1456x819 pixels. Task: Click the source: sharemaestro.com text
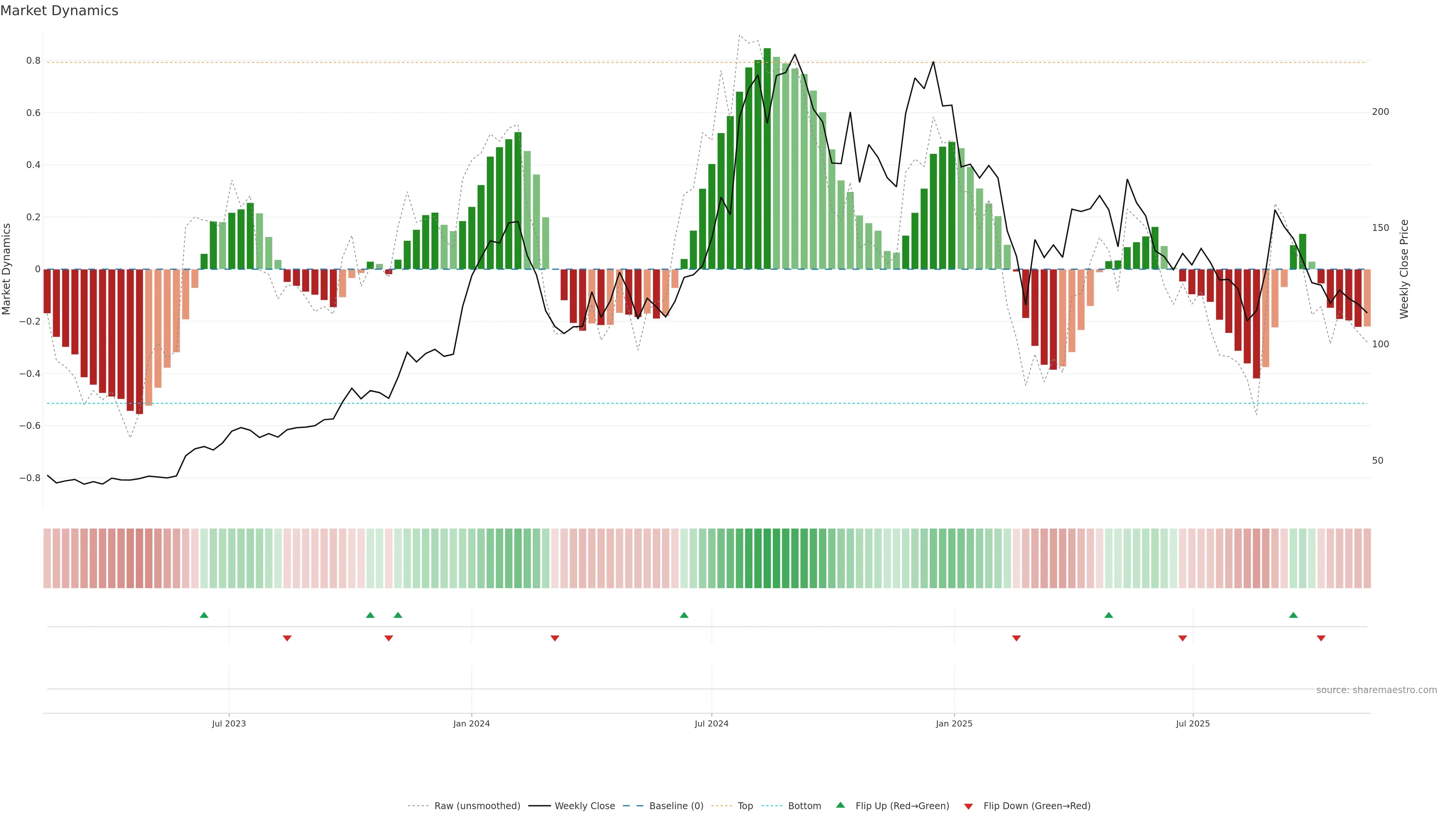point(1376,690)
